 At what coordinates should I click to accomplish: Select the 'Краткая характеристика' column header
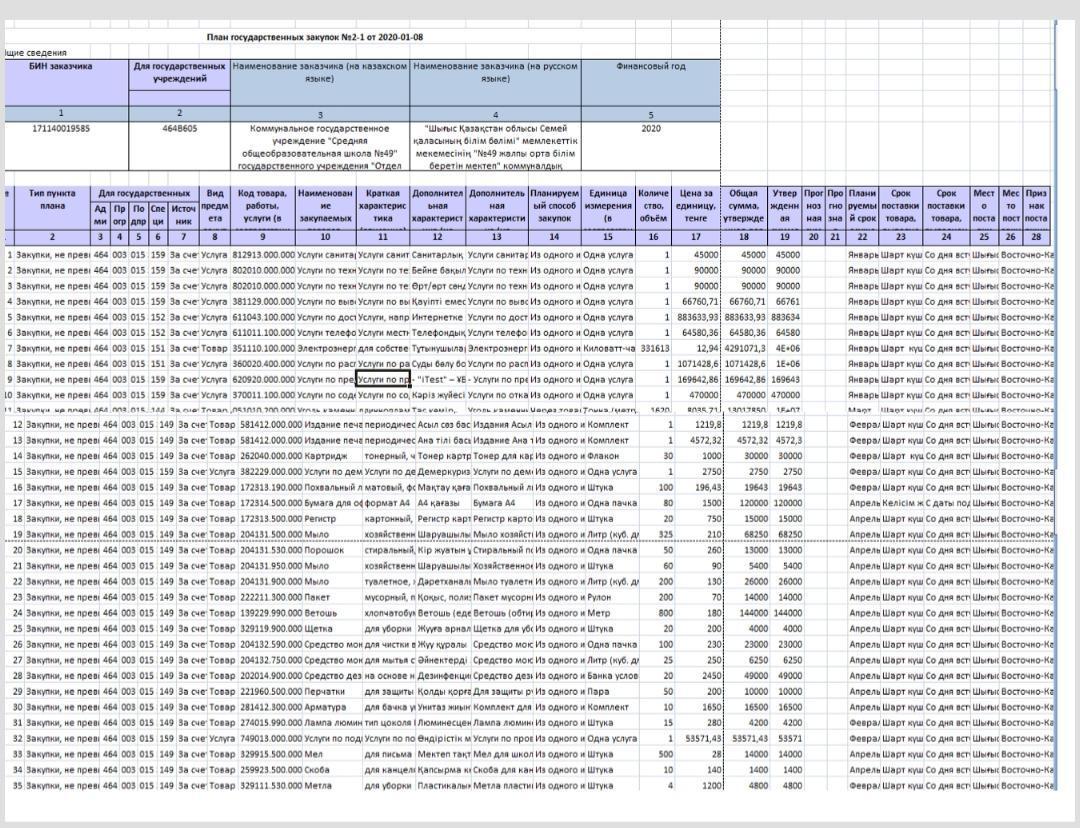pos(383,206)
